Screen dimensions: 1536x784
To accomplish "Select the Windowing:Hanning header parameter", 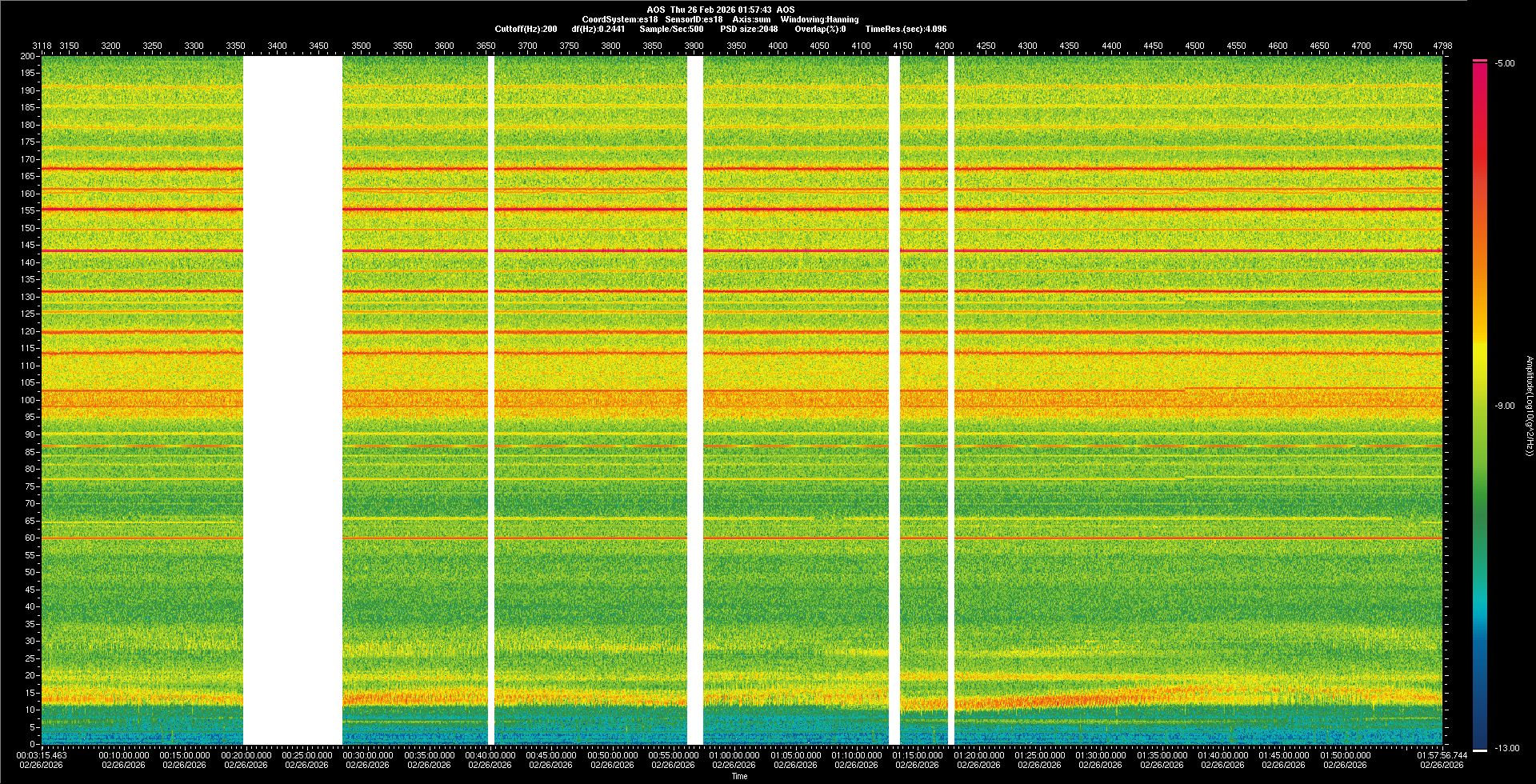I will click(819, 19).
